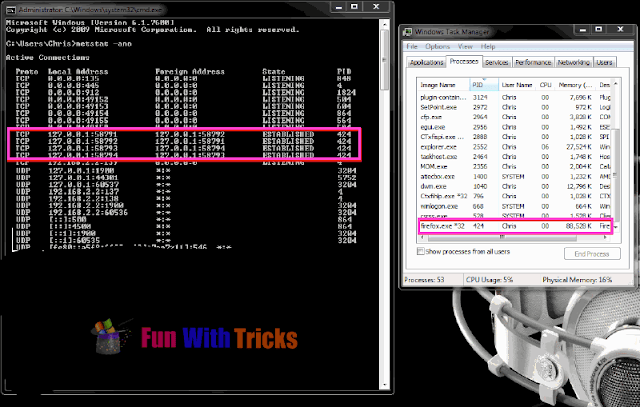Sort processes by Image Name column
This screenshot has height=407, width=640.
[443, 85]
